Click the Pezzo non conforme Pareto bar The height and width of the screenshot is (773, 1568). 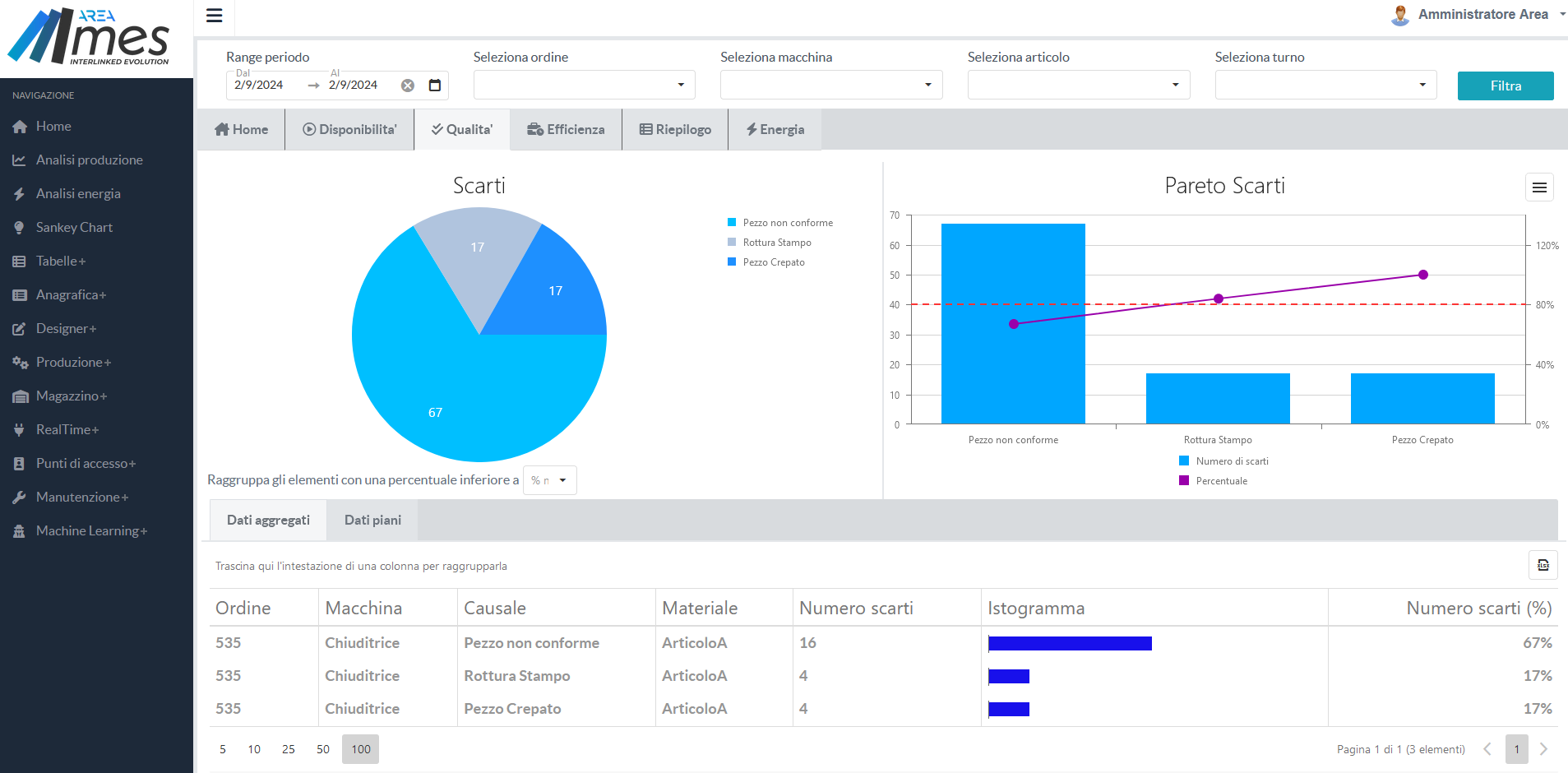[1013, 324]
